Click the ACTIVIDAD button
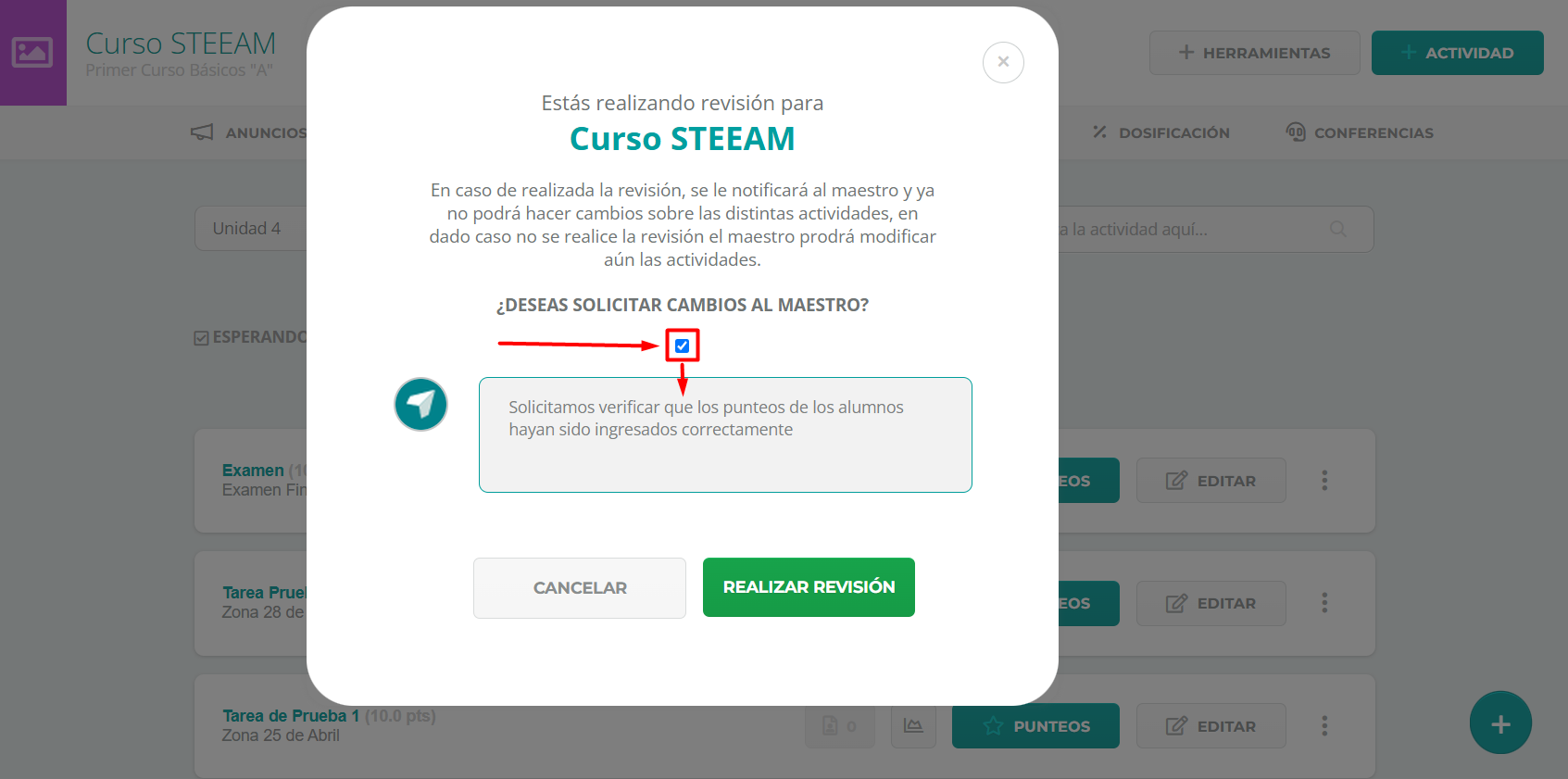Image resolution: width=1568 pixels, height=779 pixels. [1457, 53]
